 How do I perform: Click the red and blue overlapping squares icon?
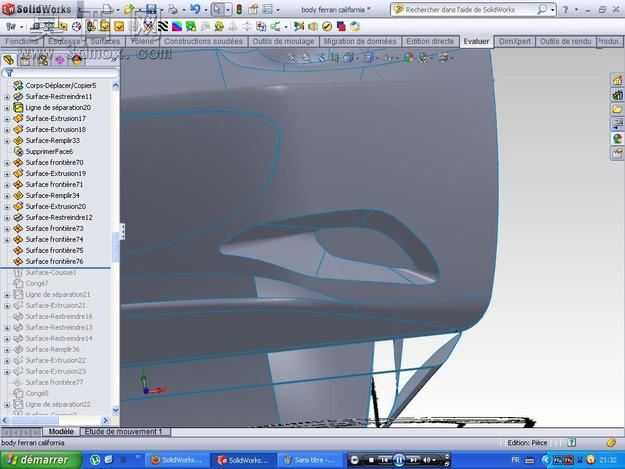(342, 27)
